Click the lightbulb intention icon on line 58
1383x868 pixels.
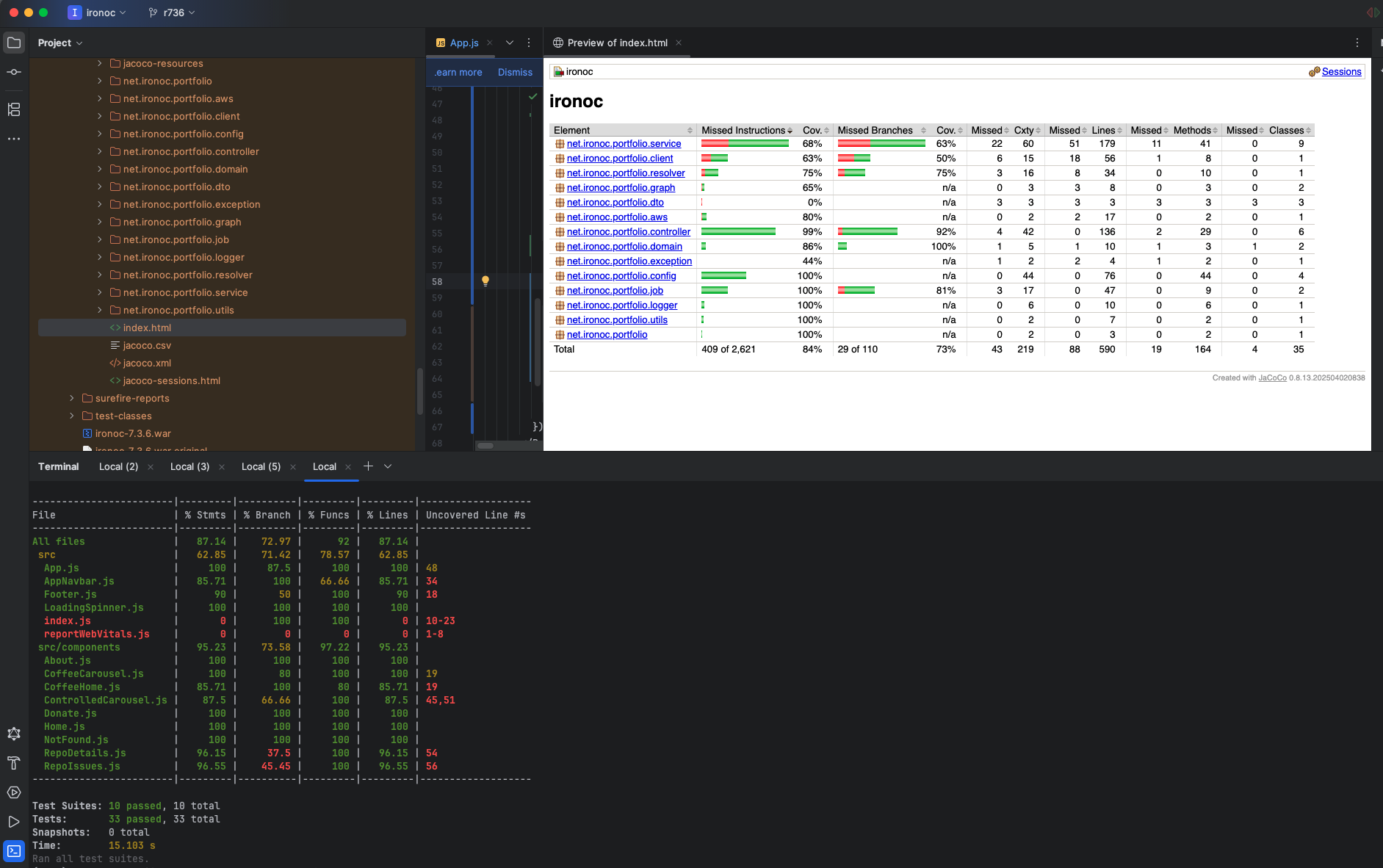[x=485, y=281]
